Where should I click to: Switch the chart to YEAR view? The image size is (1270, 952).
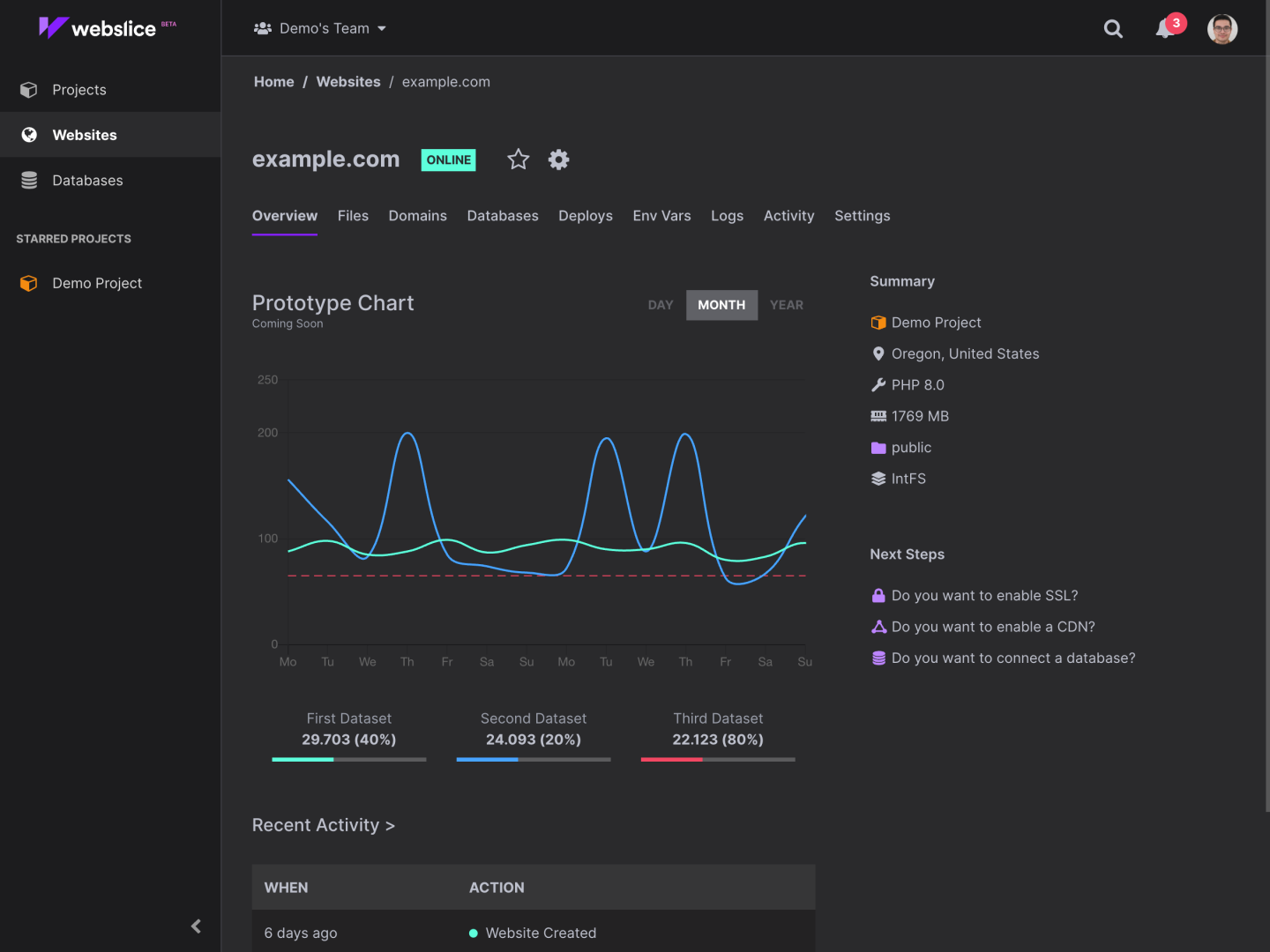[x=786, y=305]
